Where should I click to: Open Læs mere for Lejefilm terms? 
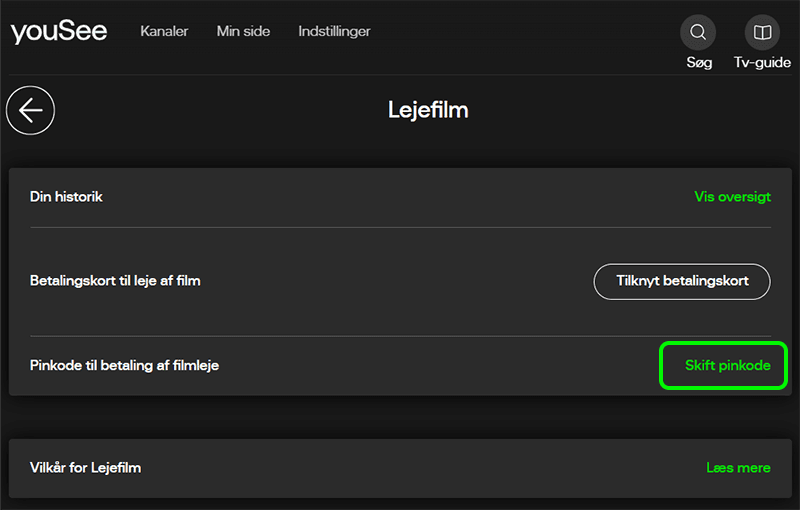[738, 468]
